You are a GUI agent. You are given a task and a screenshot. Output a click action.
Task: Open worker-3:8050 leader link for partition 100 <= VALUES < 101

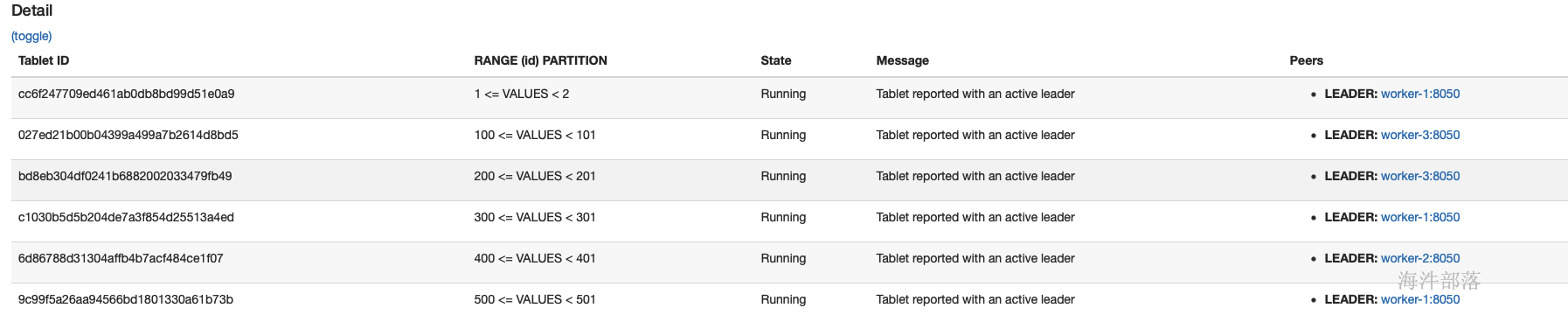tap(1420, 135)
